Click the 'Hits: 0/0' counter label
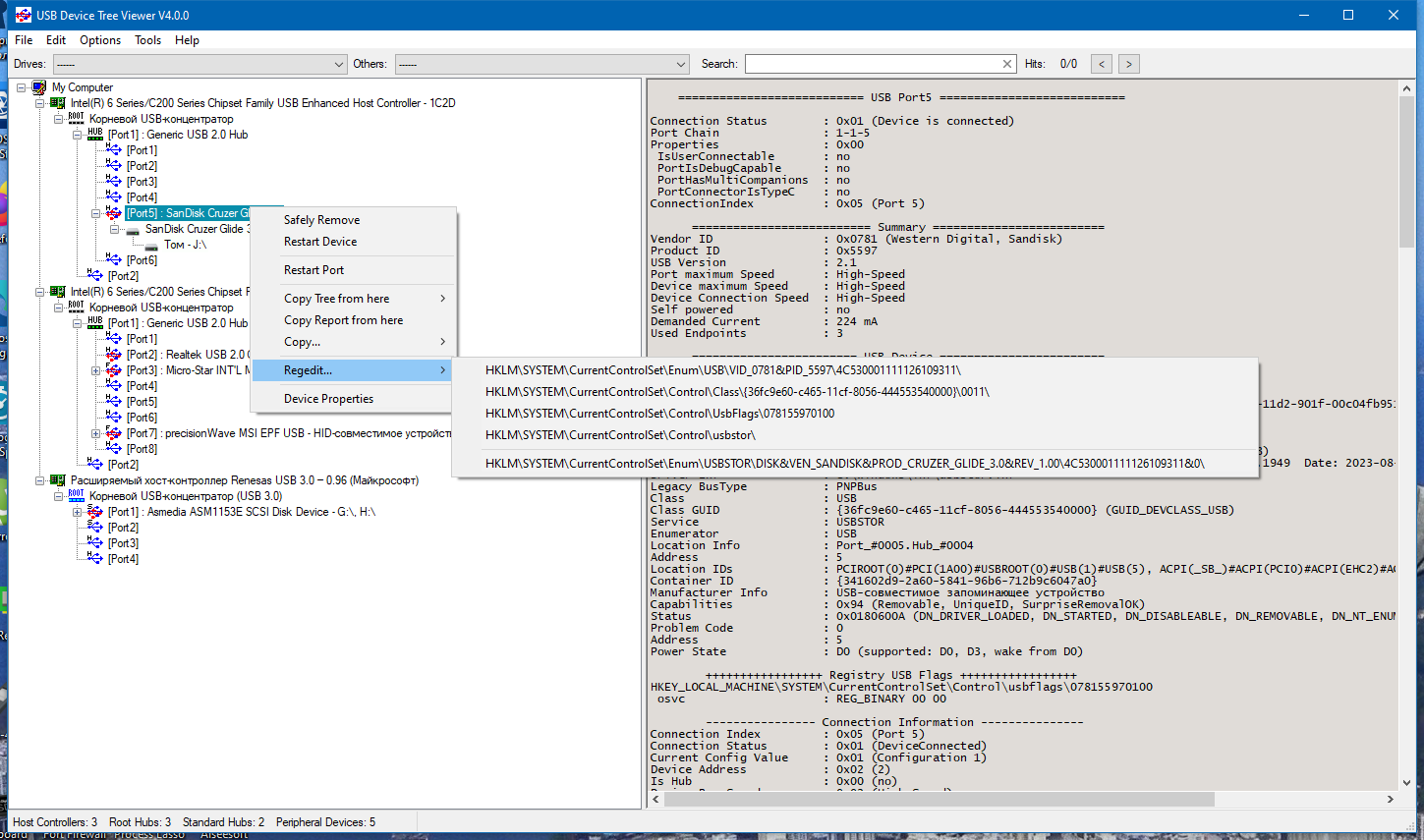 click(1051, 64)
